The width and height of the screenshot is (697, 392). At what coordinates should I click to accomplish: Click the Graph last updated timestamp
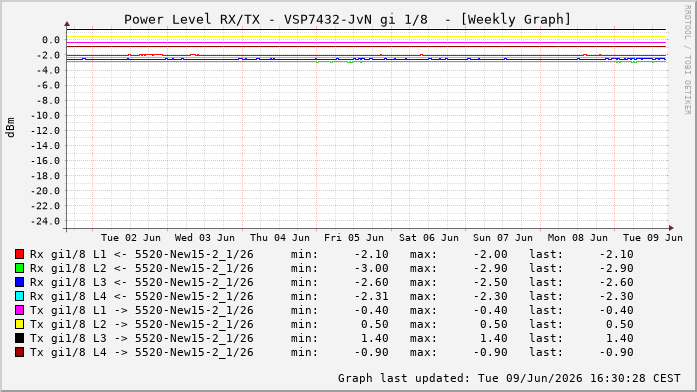[x=509, y=378]
